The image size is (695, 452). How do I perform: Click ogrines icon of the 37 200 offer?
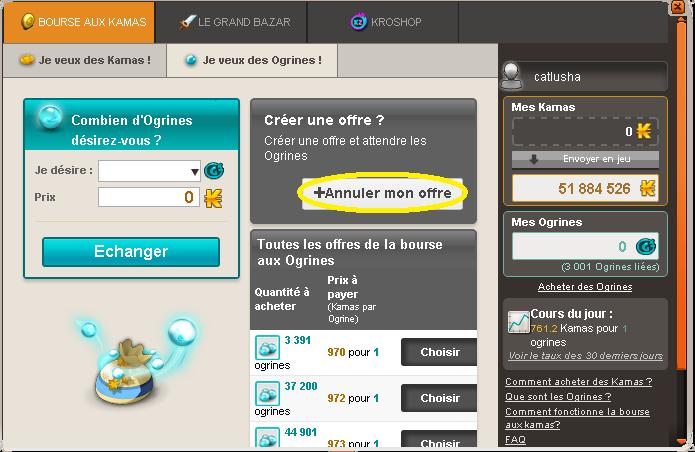[x=267, y=394]
